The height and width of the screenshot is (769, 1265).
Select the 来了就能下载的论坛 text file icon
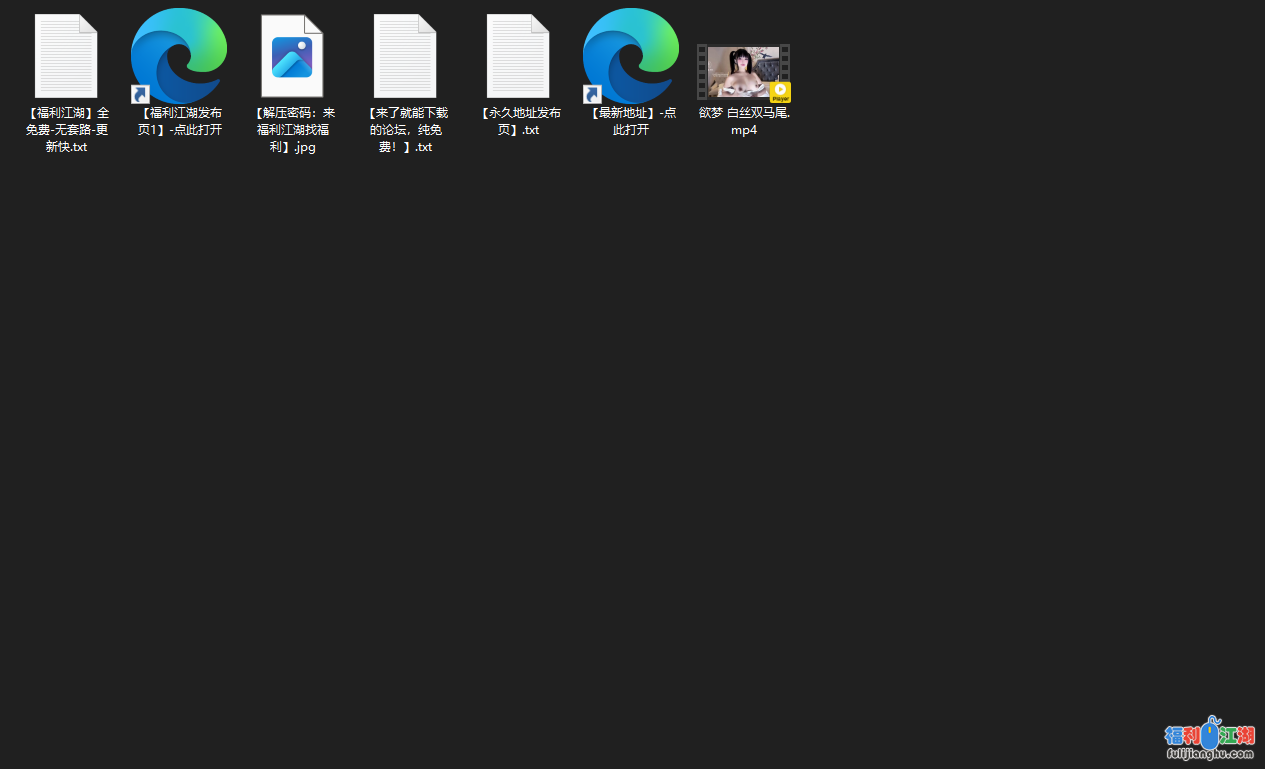(405, 56)
